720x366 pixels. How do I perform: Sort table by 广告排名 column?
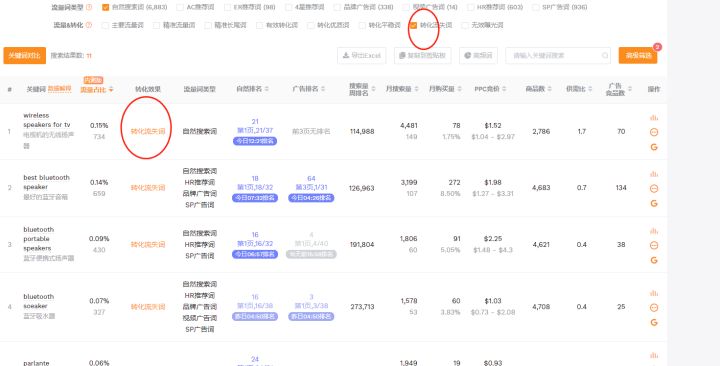tap(323, 89)
